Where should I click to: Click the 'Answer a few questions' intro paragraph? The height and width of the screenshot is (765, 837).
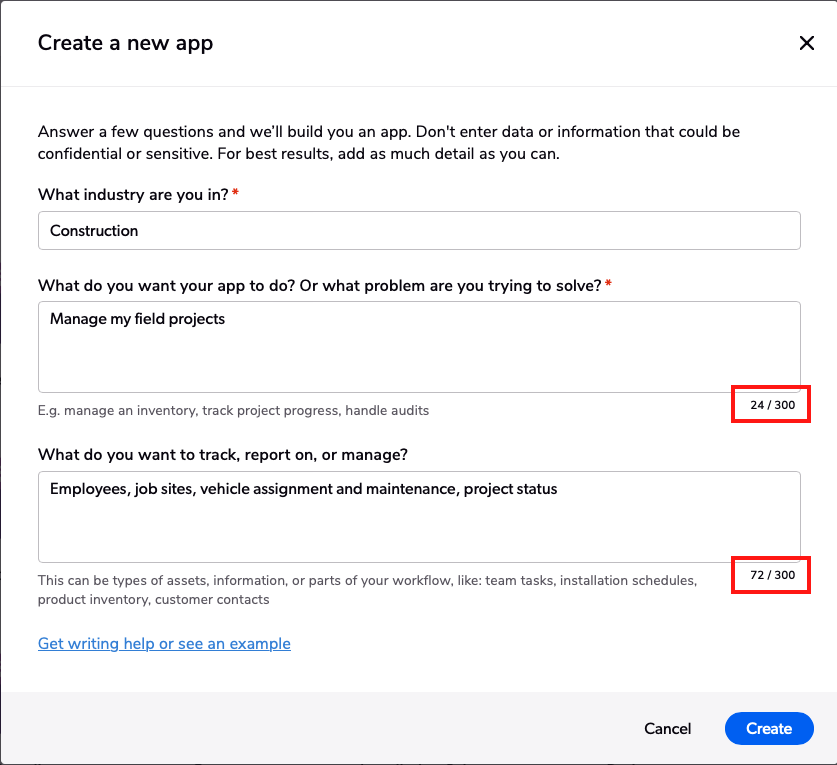[389, 143]
